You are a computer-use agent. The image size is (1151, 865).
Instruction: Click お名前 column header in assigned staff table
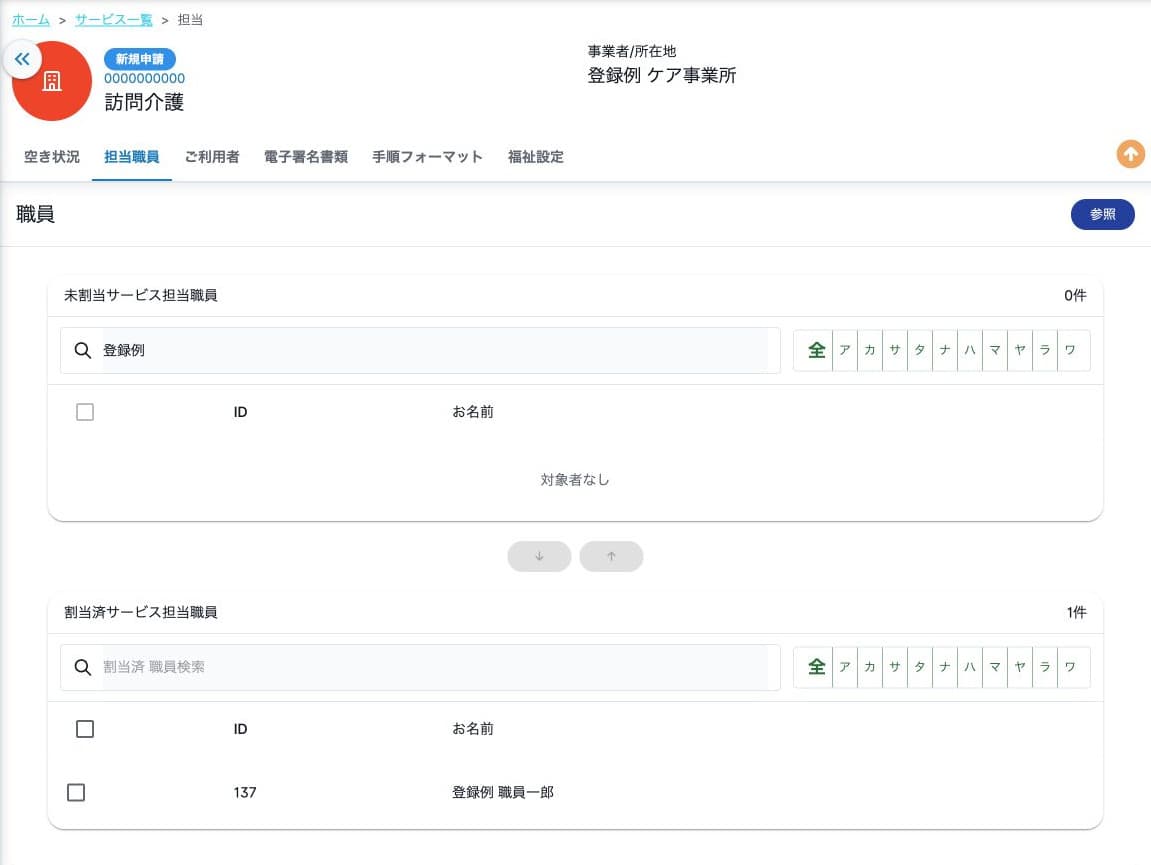(x=473, y=729)
